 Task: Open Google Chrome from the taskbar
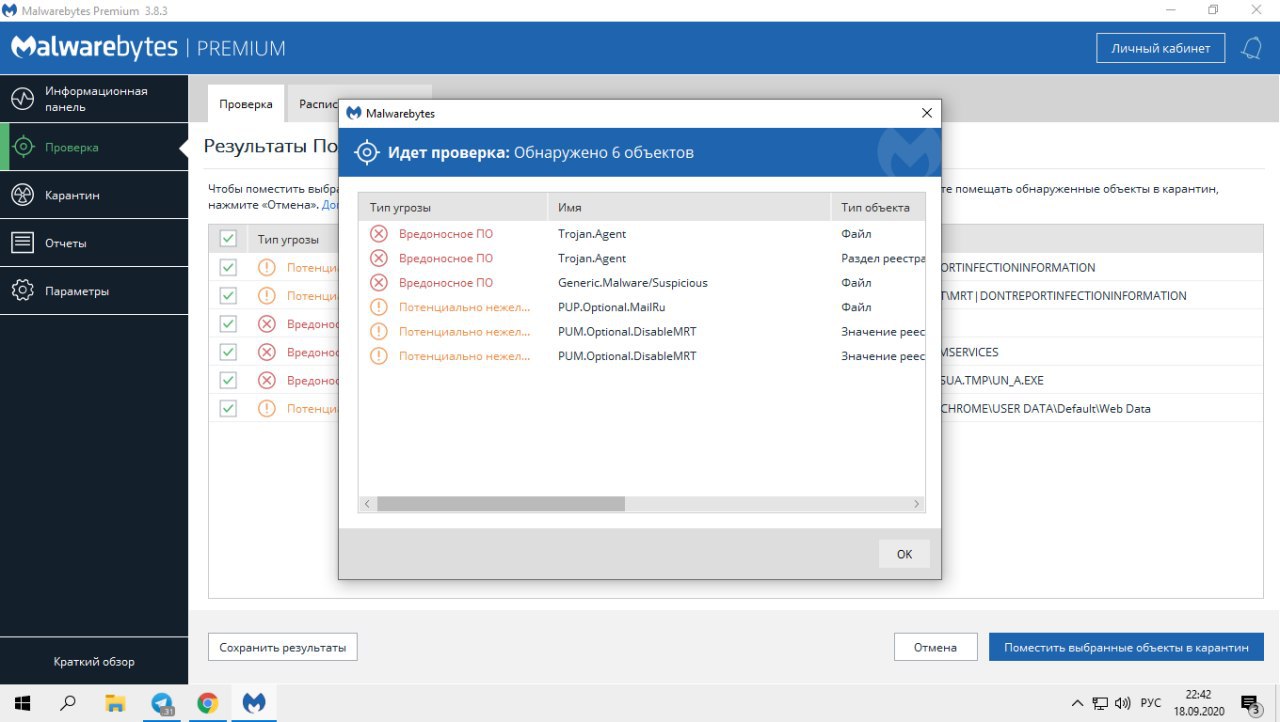(208, 702)
